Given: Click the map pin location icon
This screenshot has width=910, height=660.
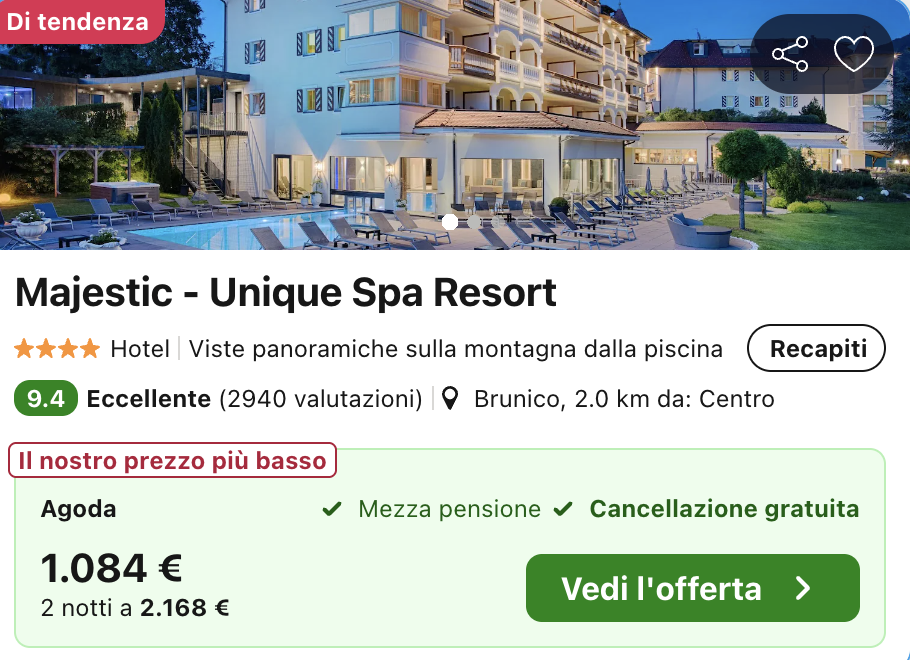Looking at the screenshot, I should click(x=450, y=399).
